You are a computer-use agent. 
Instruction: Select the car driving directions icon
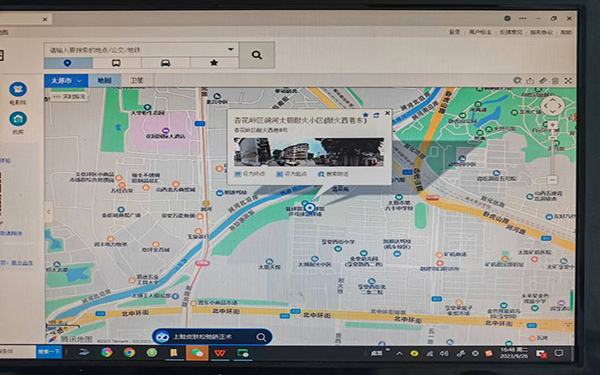point(165,63)
